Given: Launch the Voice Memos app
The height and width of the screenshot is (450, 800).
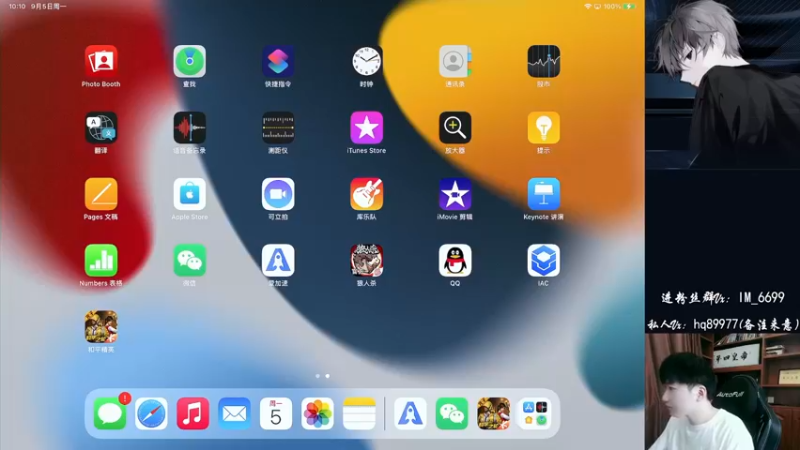Looking at the screenshot, I should 189,128.
